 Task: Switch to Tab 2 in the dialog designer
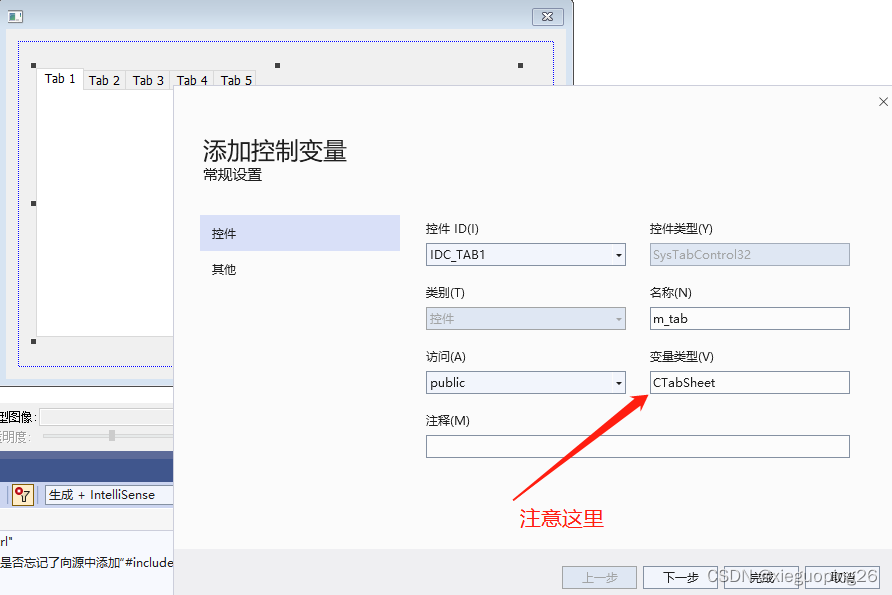click(x=104, y=81)
